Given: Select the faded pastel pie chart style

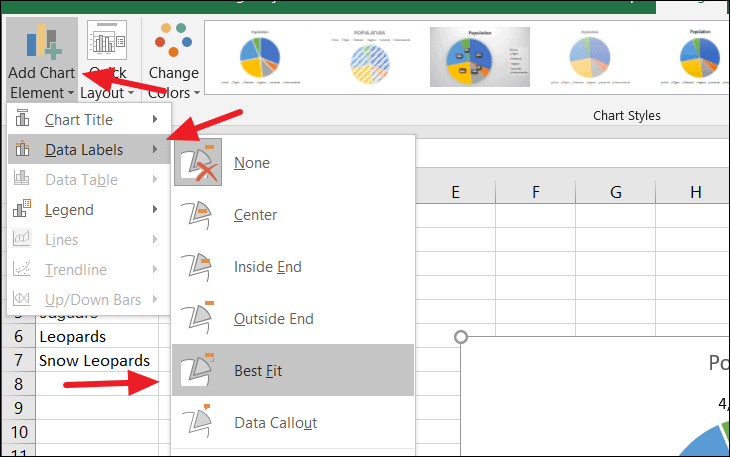Looking at the screenshot, I should coord(590,57).
